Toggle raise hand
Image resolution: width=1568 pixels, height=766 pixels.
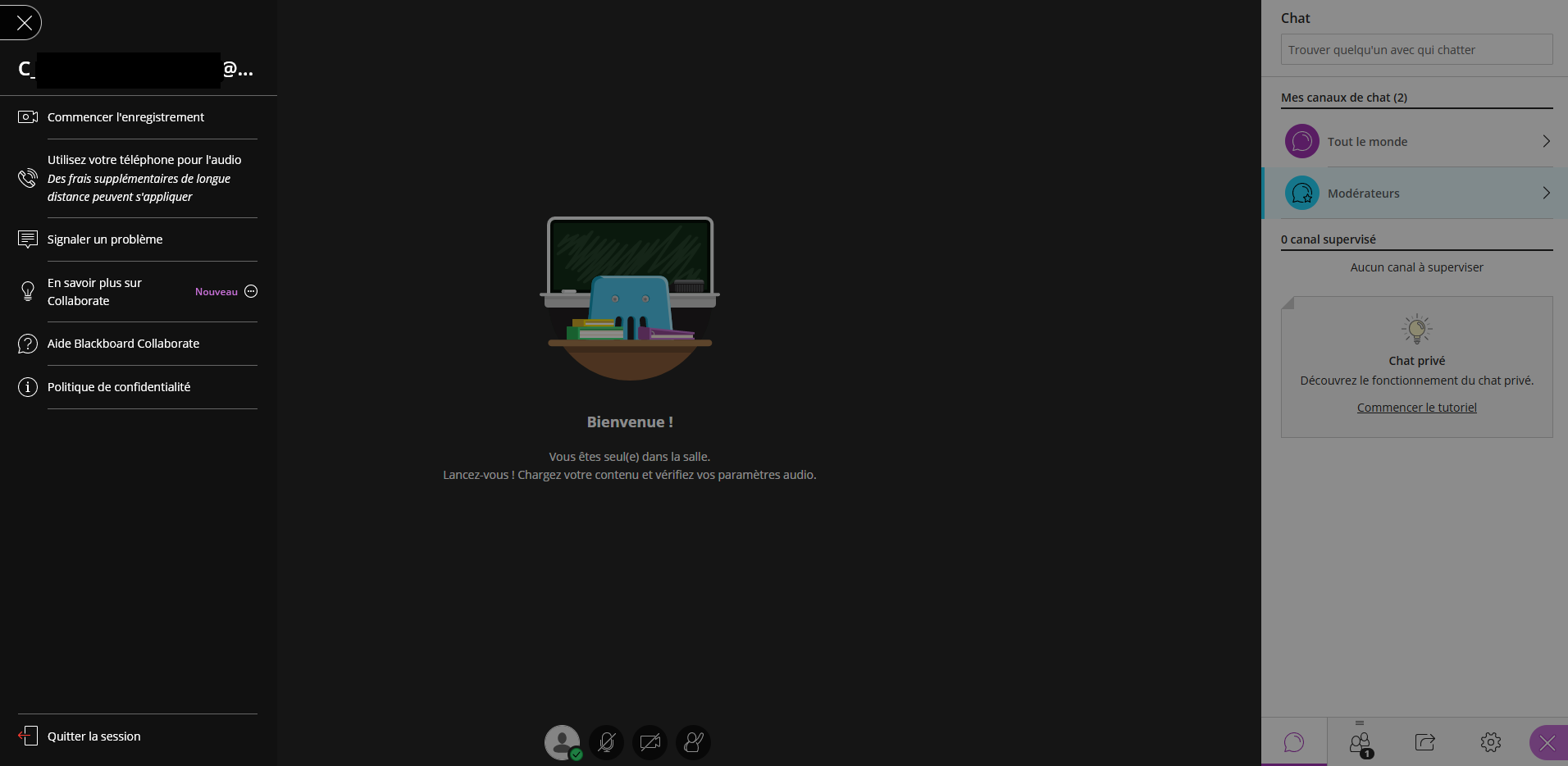coord(694,742)
